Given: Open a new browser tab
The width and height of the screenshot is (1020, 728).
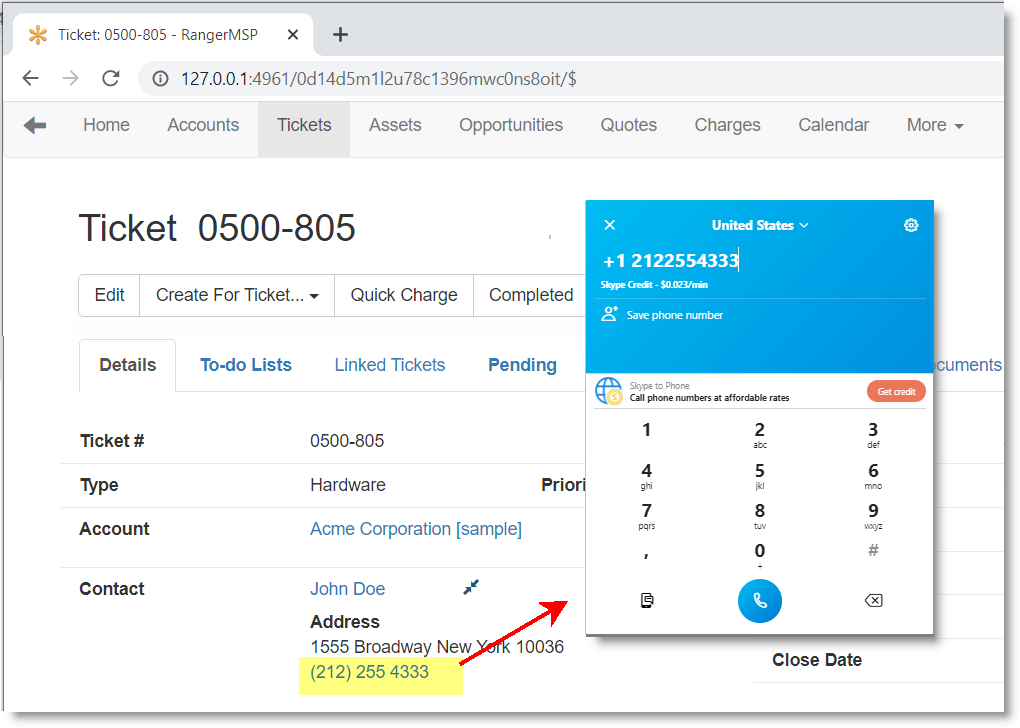Looking at the screenshot, I should 340,35.
